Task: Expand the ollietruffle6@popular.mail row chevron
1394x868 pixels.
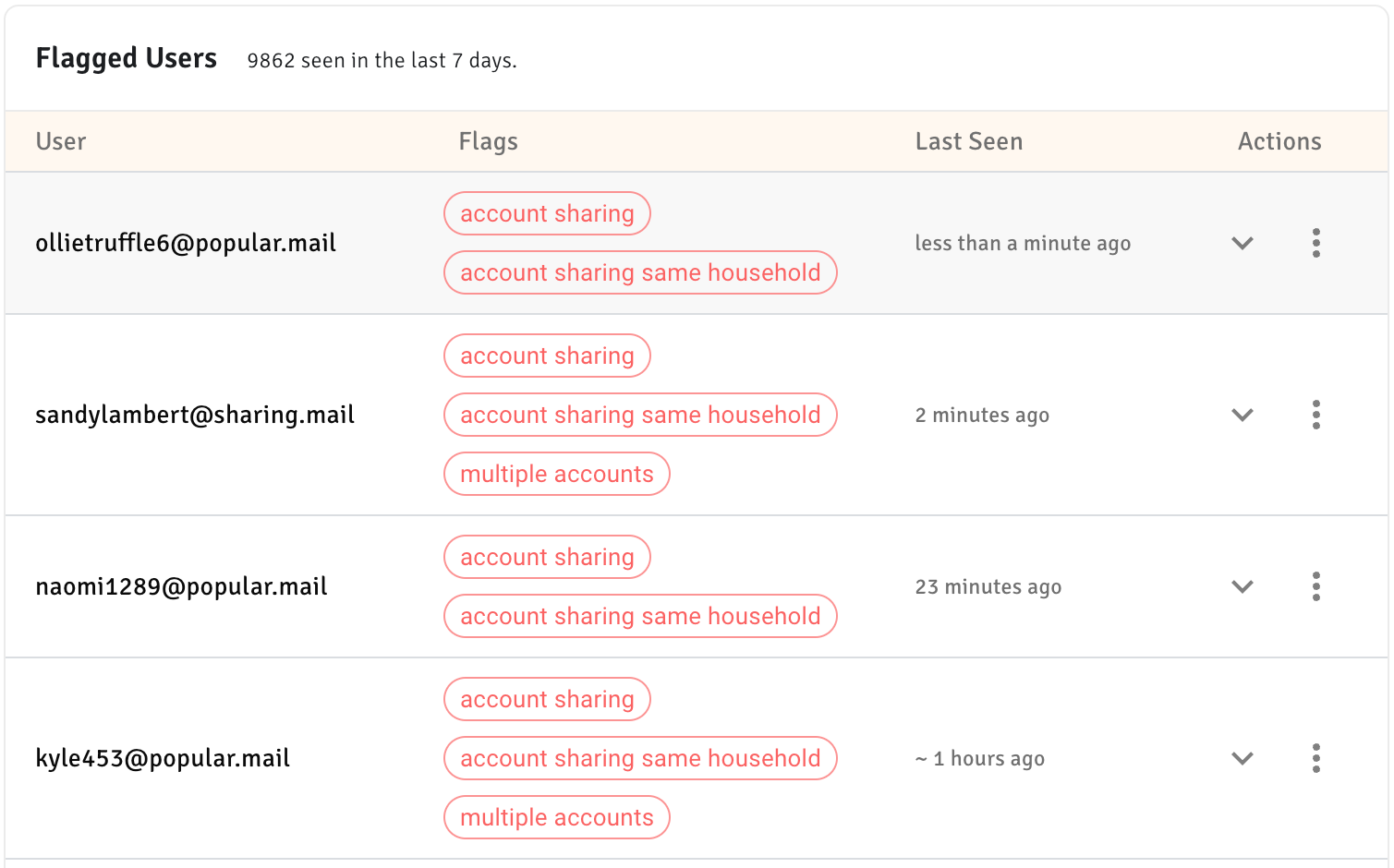Action: [1242, 243]
